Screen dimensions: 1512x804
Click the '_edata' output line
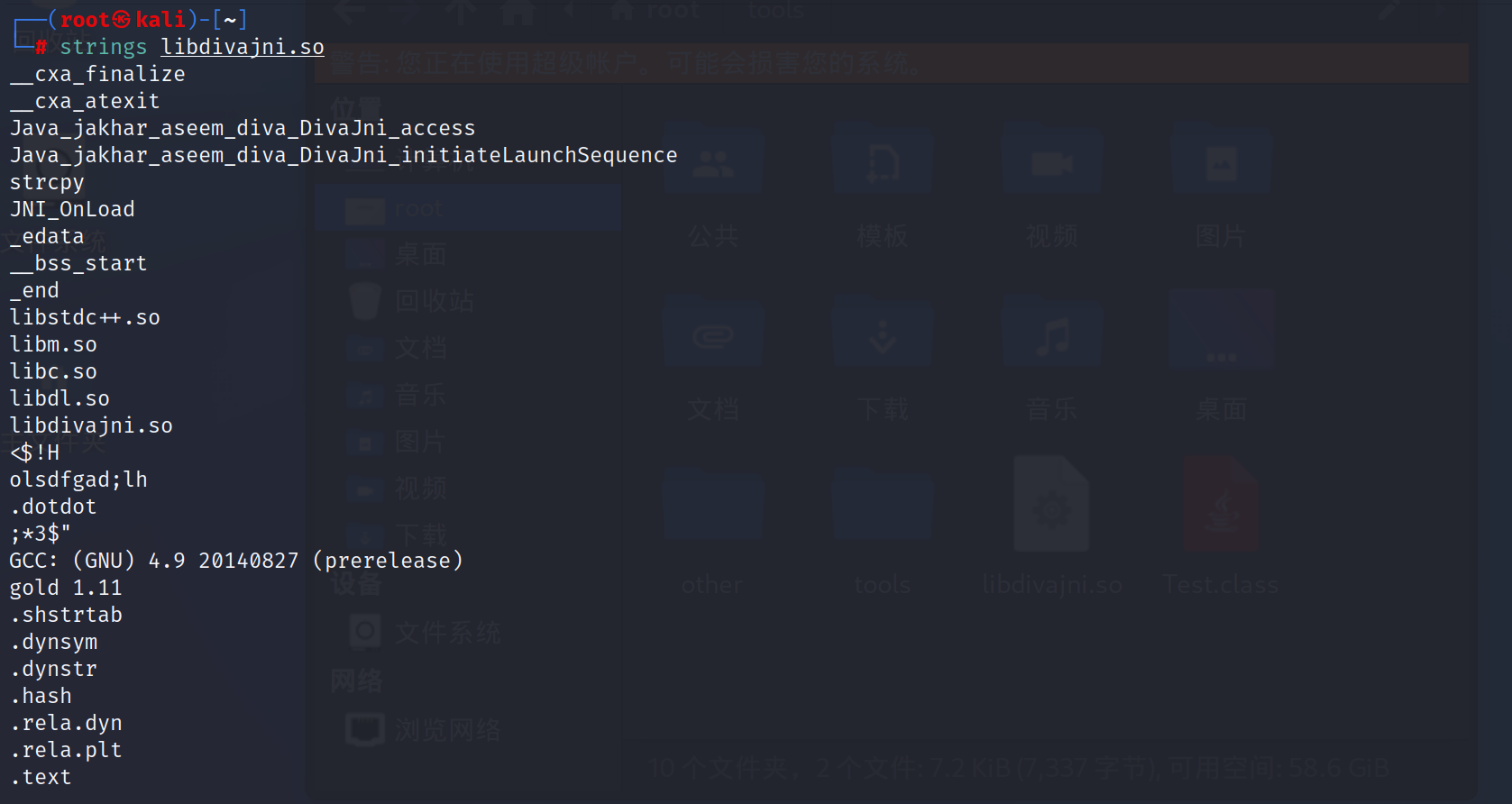click(x=47, y=236)
